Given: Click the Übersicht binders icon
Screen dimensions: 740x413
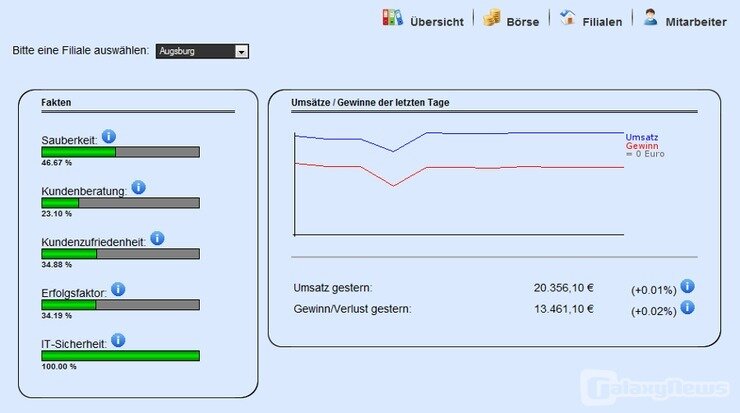Looking at the screenshot, I should 393,18.
